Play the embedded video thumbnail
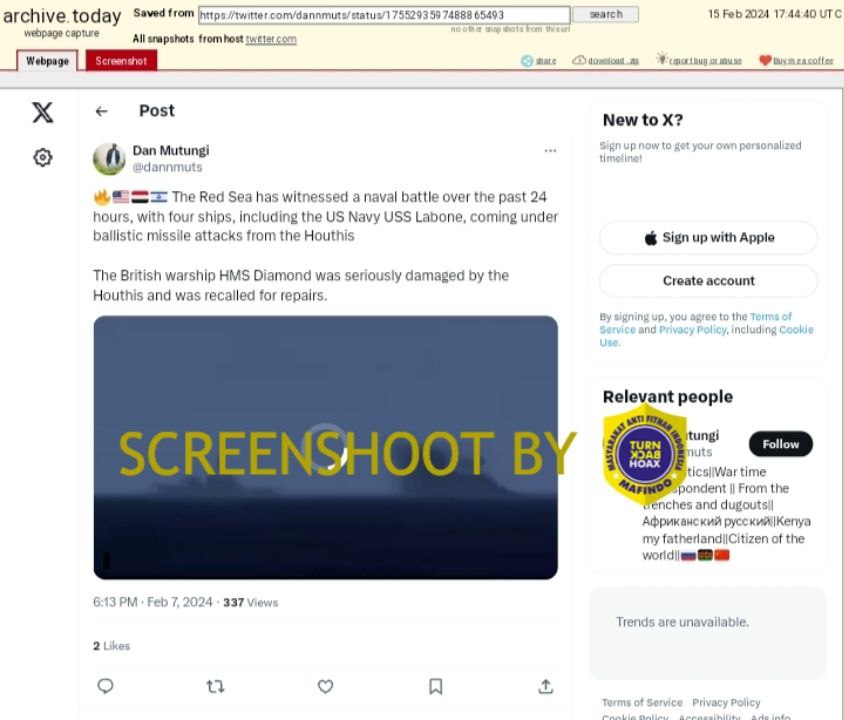 pyautogui.click(x=326, y=448)
